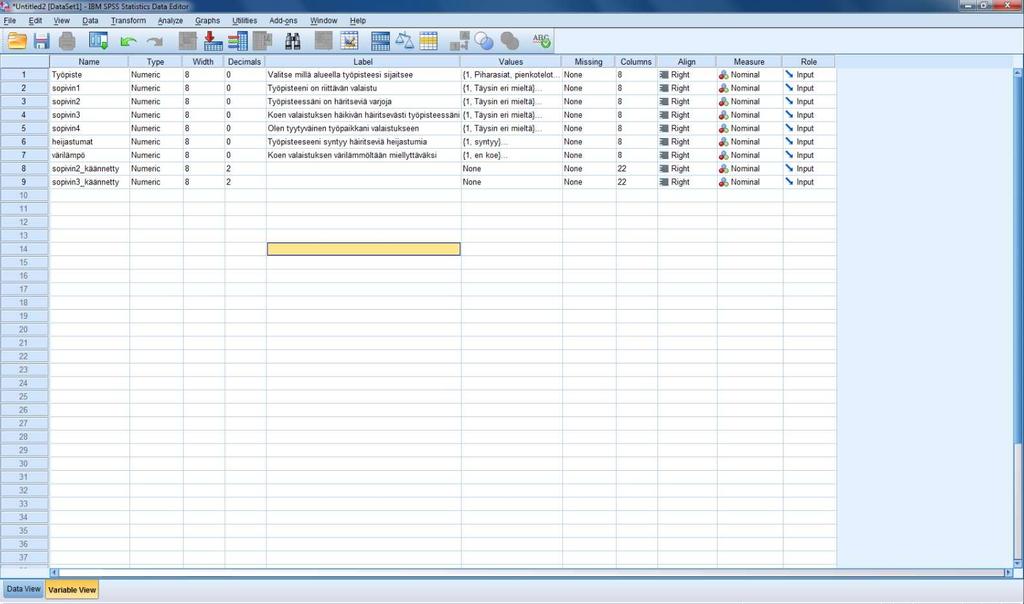Click the Go to Case toolbar icon
This screenshot has height=604, width=1024.
(x=187, y=41)
